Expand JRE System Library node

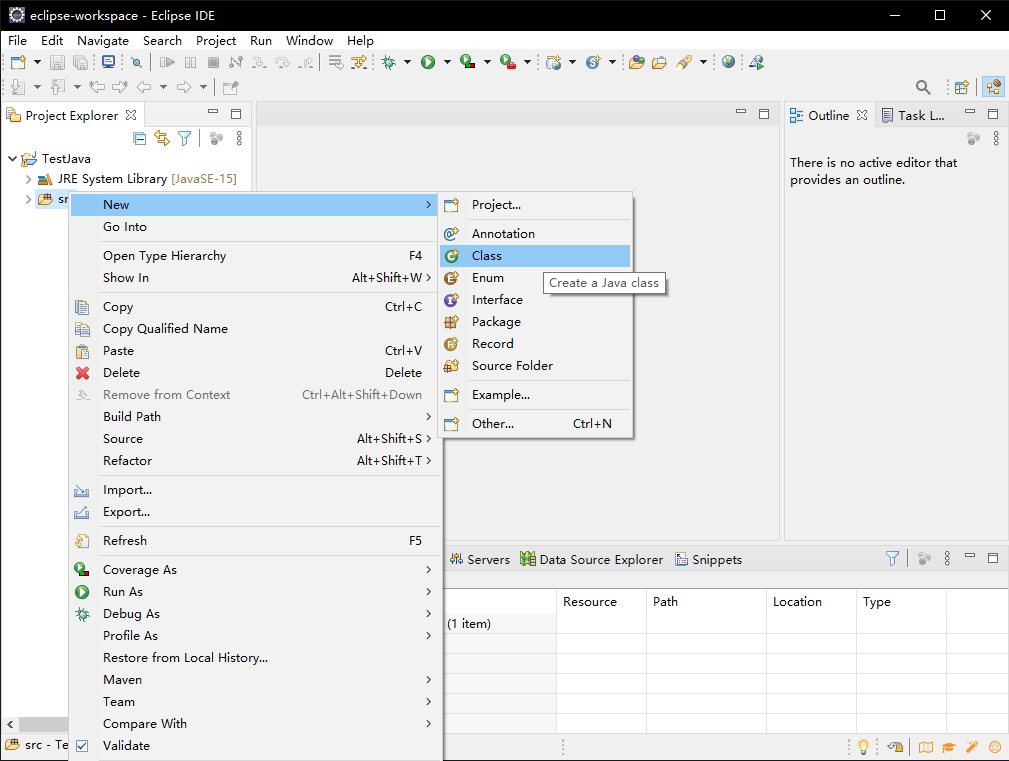(28, 179)
